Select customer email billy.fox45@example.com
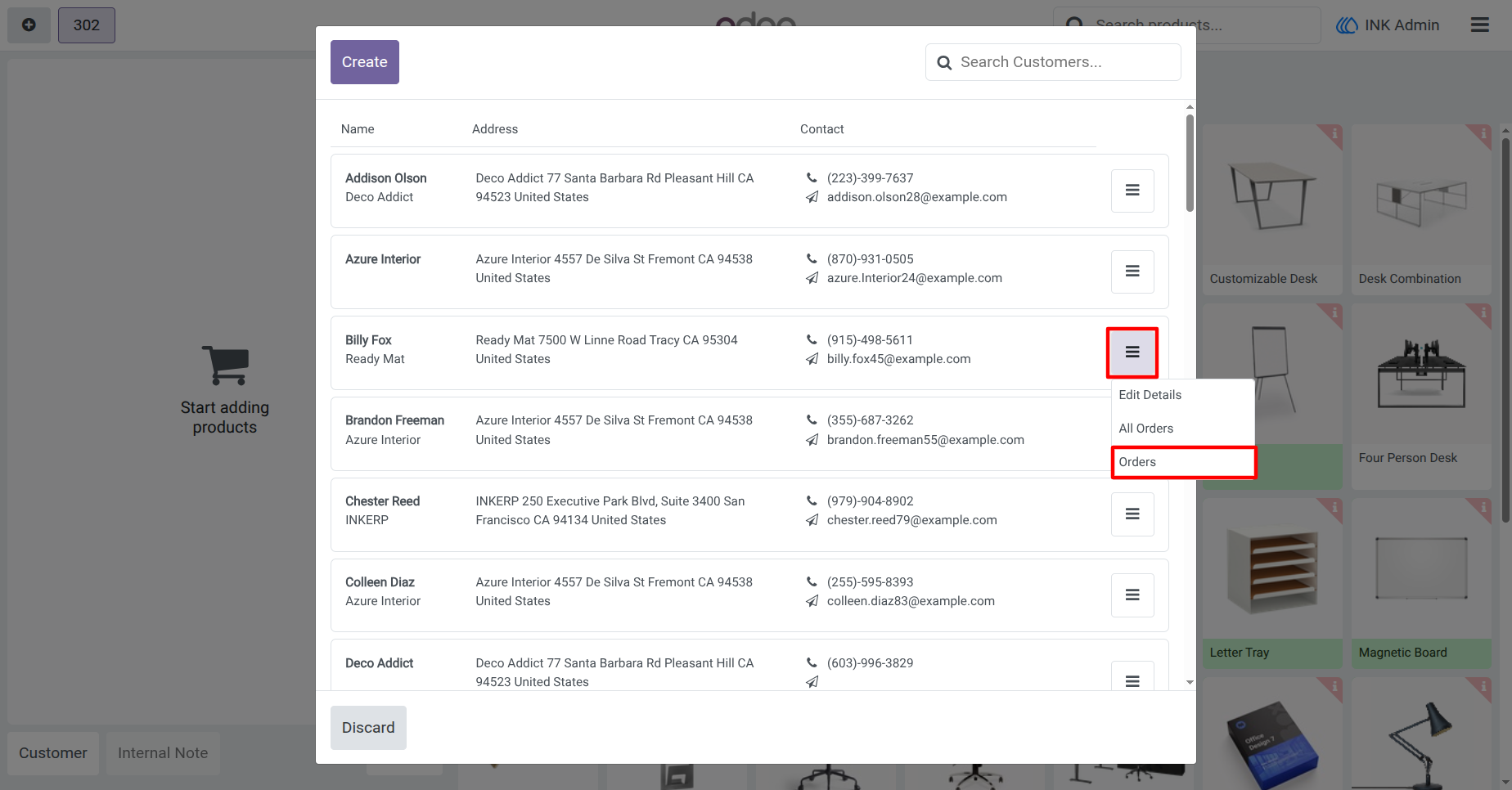The width and height of the screenshot is (1512, 790). pos(898,359)
